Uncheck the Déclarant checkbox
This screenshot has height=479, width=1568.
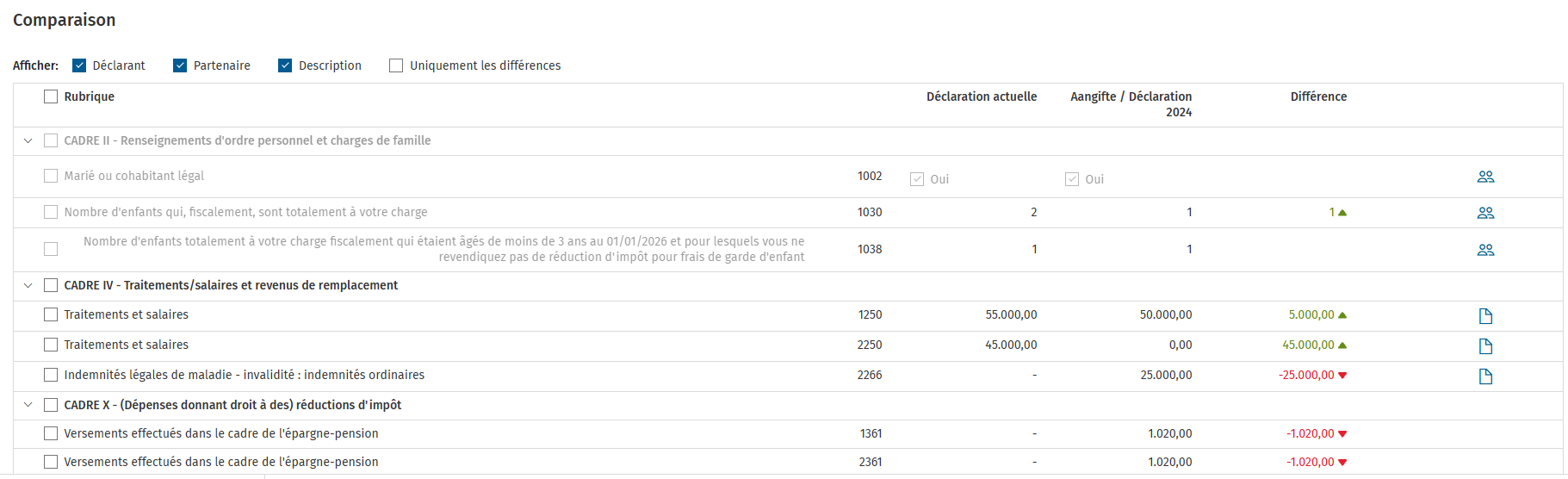pos(79,65)
